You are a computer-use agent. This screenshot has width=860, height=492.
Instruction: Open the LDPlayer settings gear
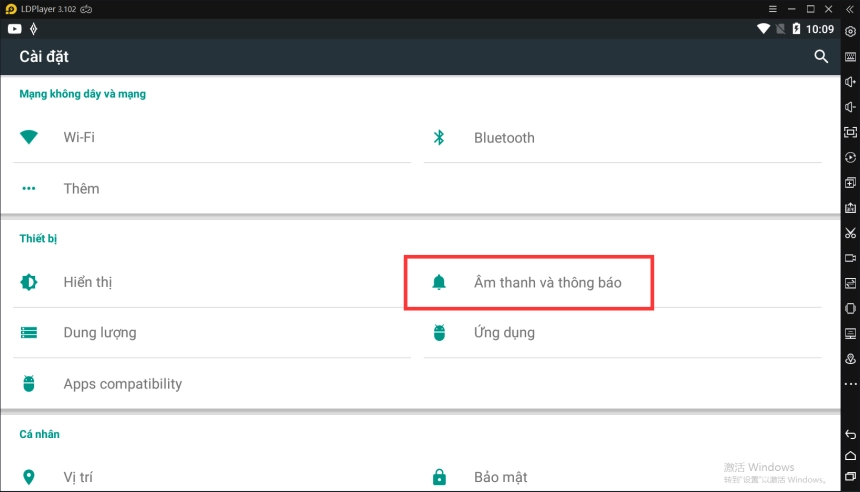pyautogui.click(x=851, y=32)
